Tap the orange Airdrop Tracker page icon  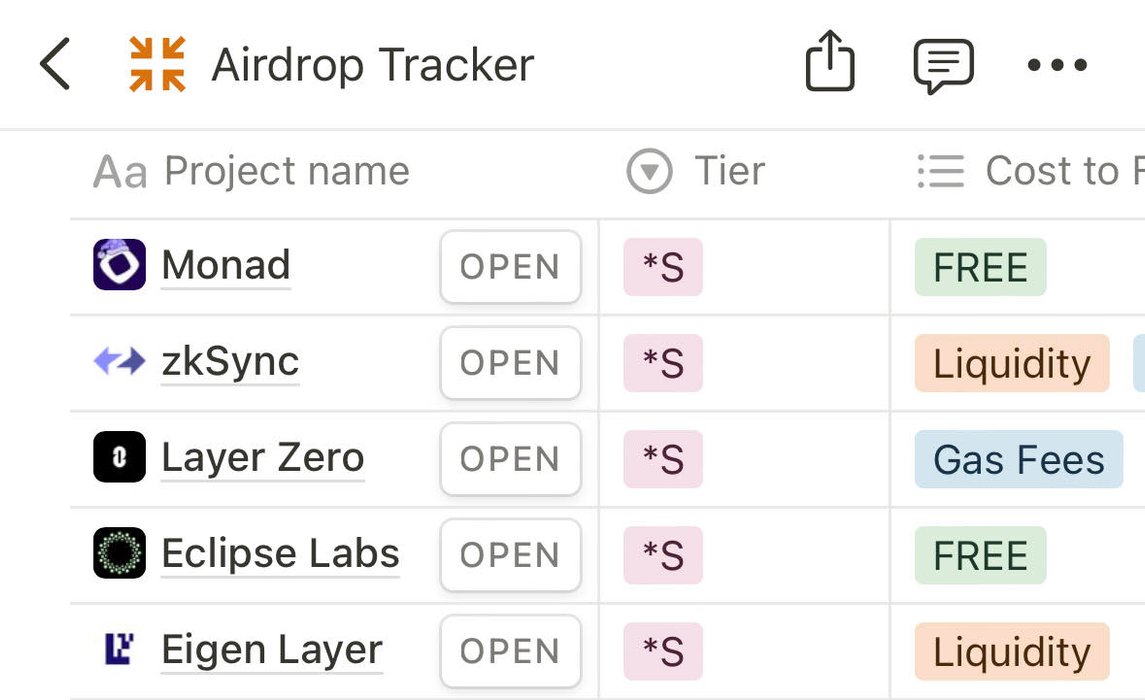pos(158,65)
